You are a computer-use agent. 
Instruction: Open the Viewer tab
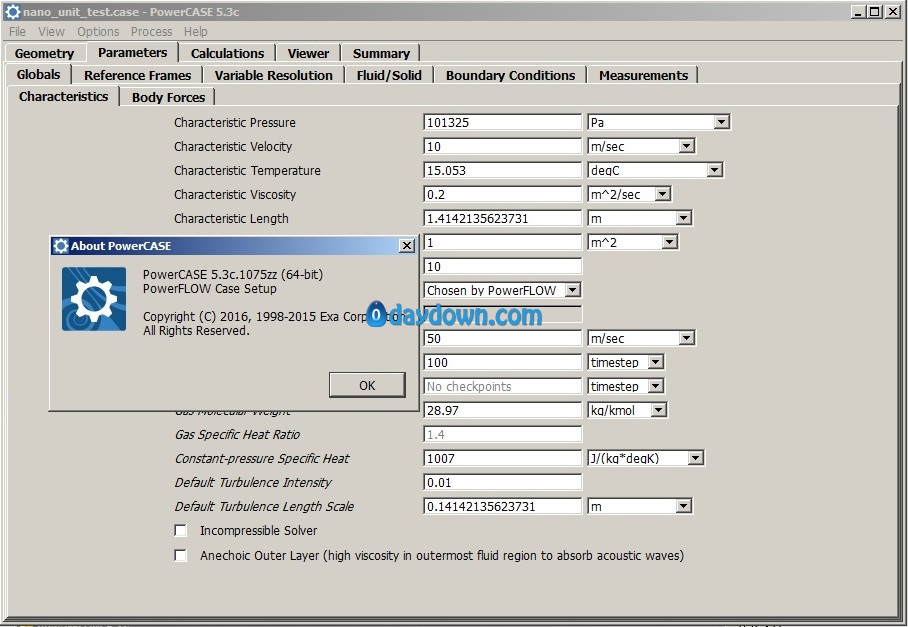308,53
